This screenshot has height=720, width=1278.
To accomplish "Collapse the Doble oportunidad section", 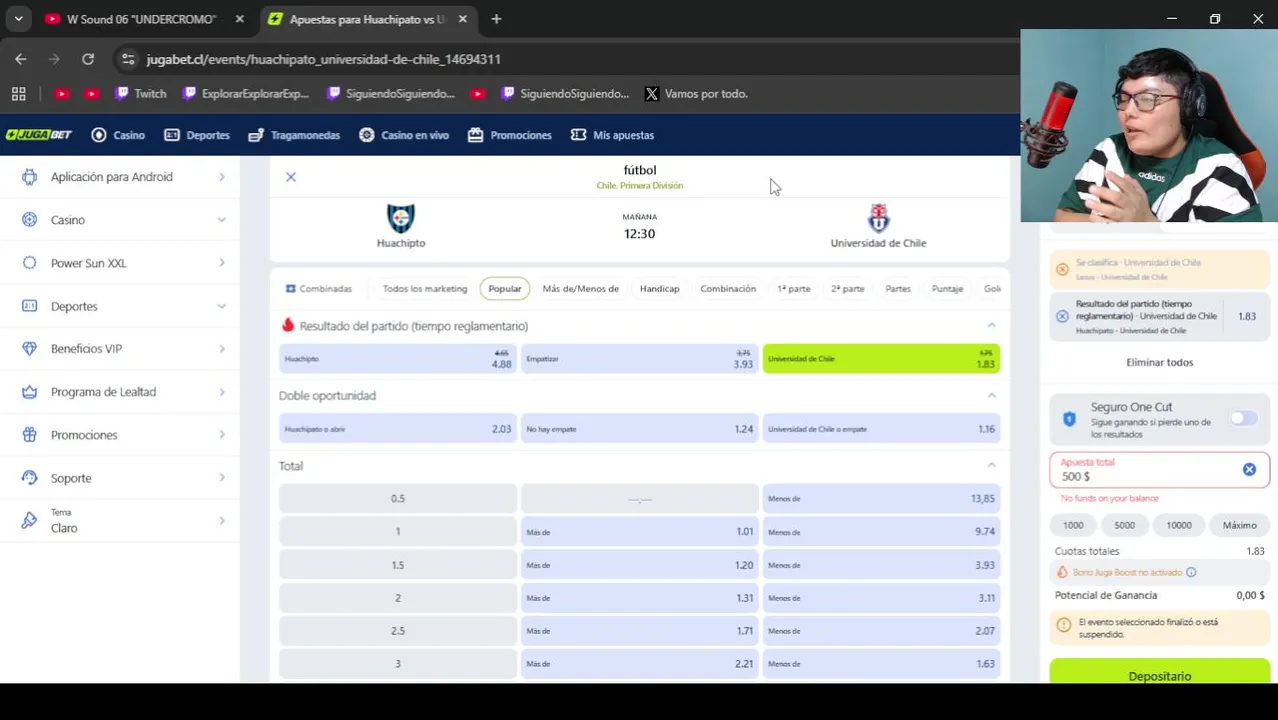I will 991,396.
